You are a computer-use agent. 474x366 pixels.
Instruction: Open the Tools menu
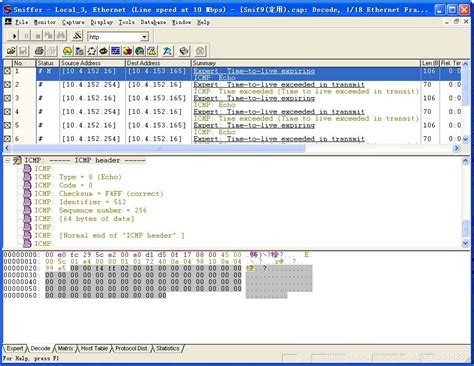(x=127, y=22)
